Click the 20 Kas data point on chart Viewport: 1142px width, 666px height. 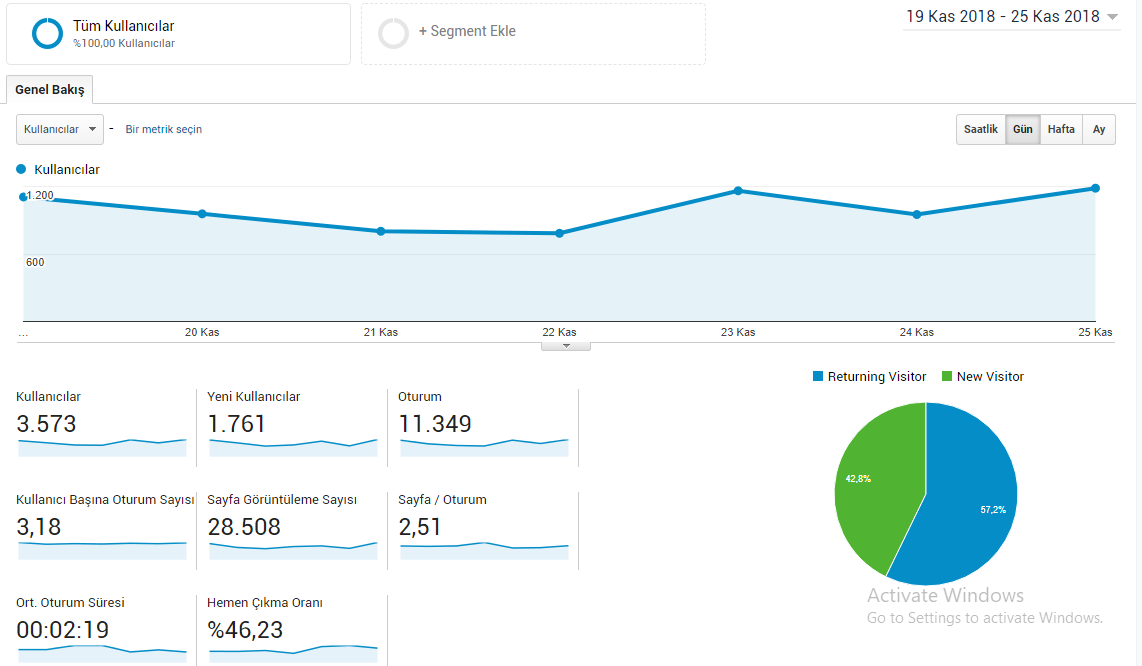coord(202,213)
